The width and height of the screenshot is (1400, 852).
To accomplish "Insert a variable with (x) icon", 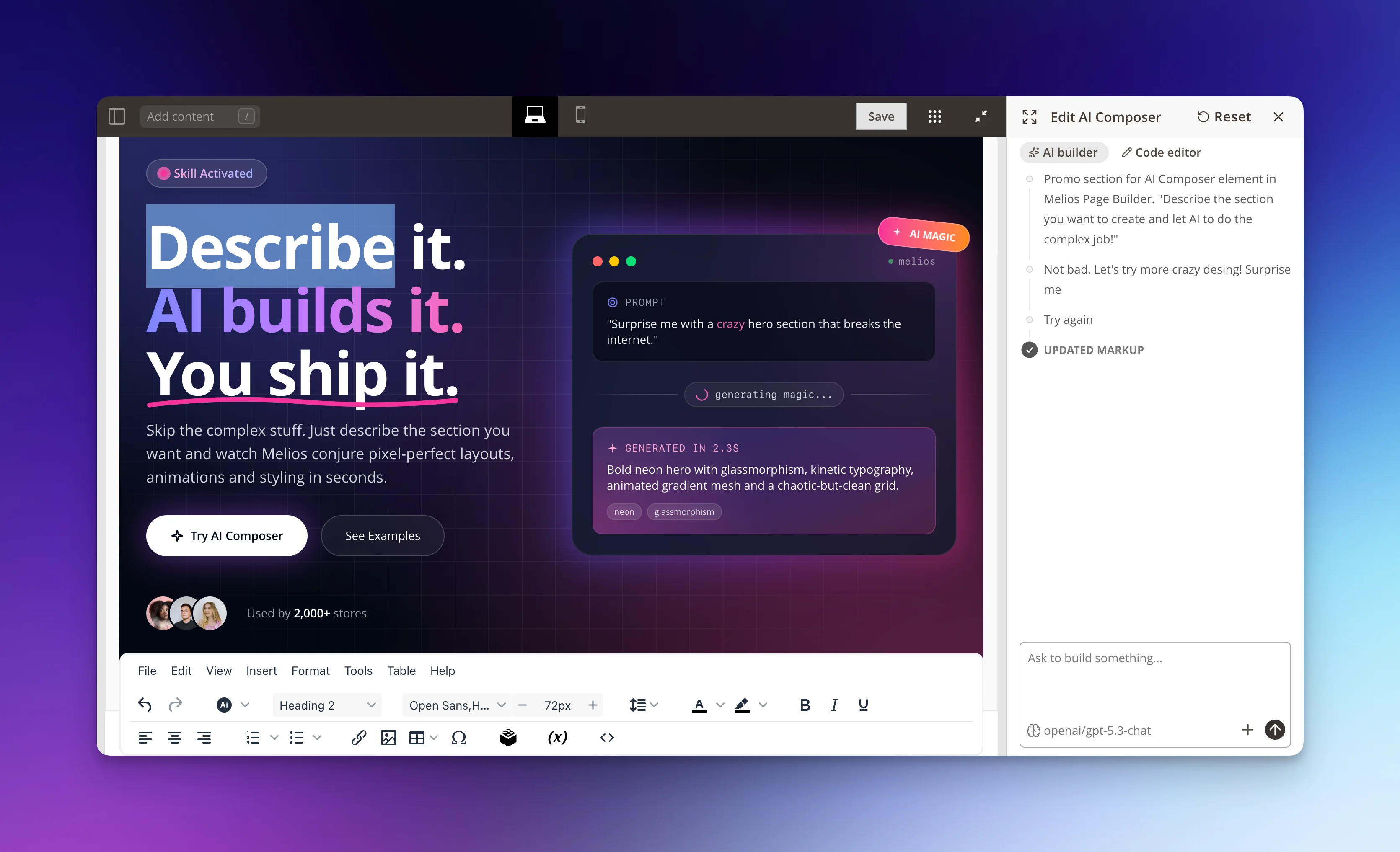I will click(557, 737).
